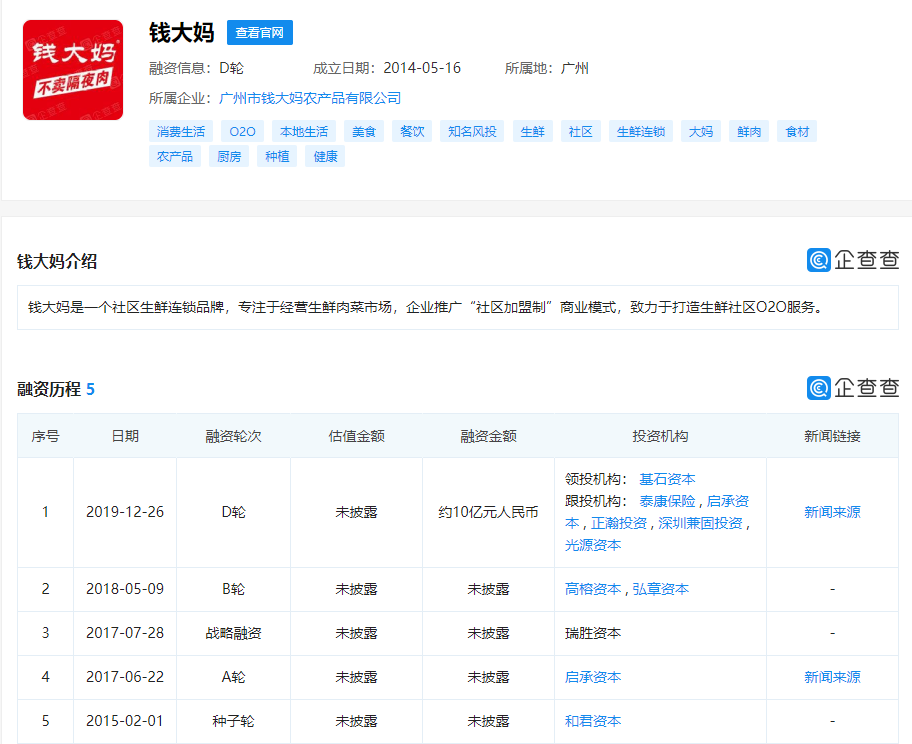The width and height of the screenshot is (912, 744).
Task: Click the 知名风投 tag
Action: point(470,130)
